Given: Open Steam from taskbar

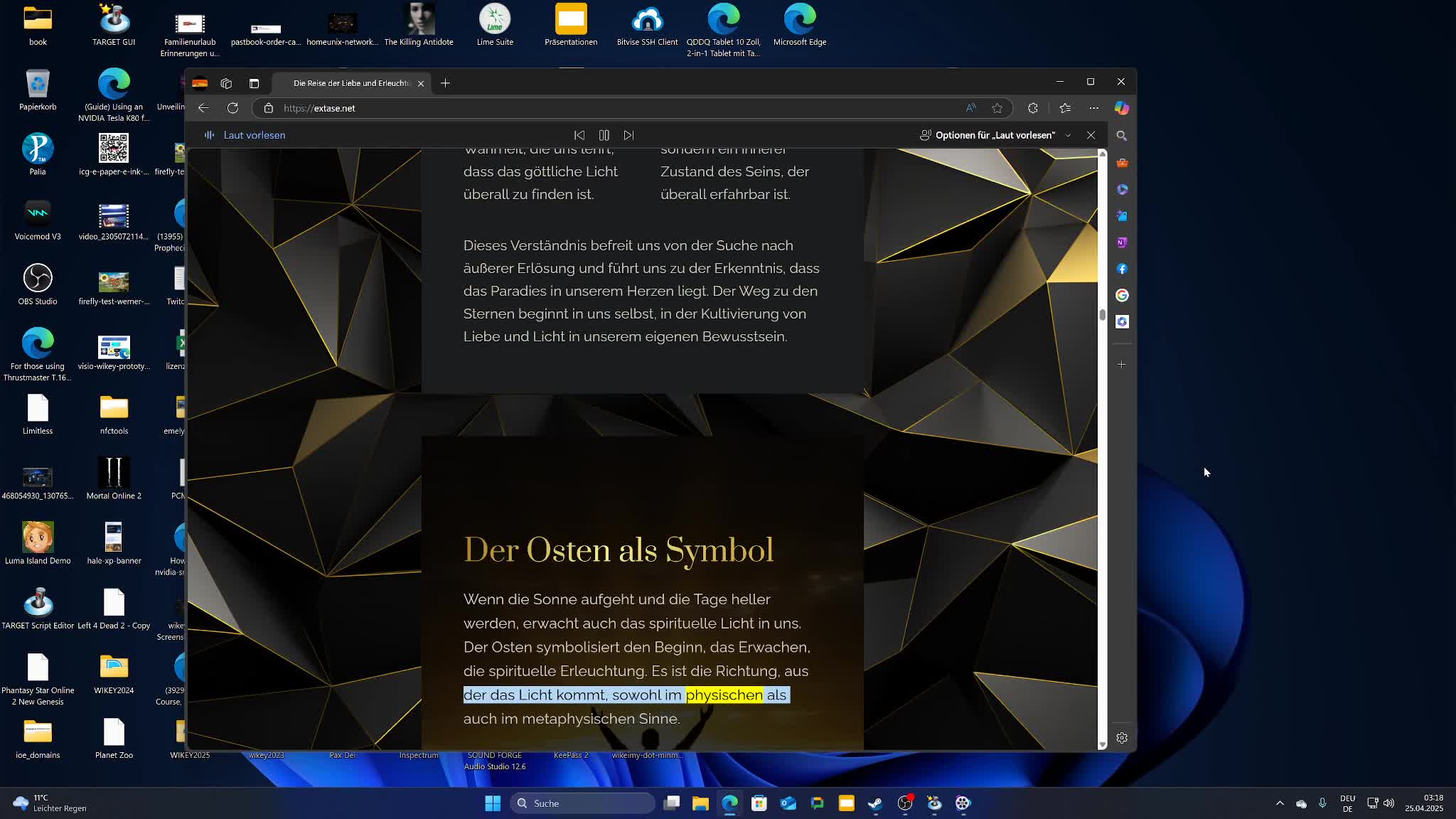Looking at the screenshot, I should pos(875,803).
